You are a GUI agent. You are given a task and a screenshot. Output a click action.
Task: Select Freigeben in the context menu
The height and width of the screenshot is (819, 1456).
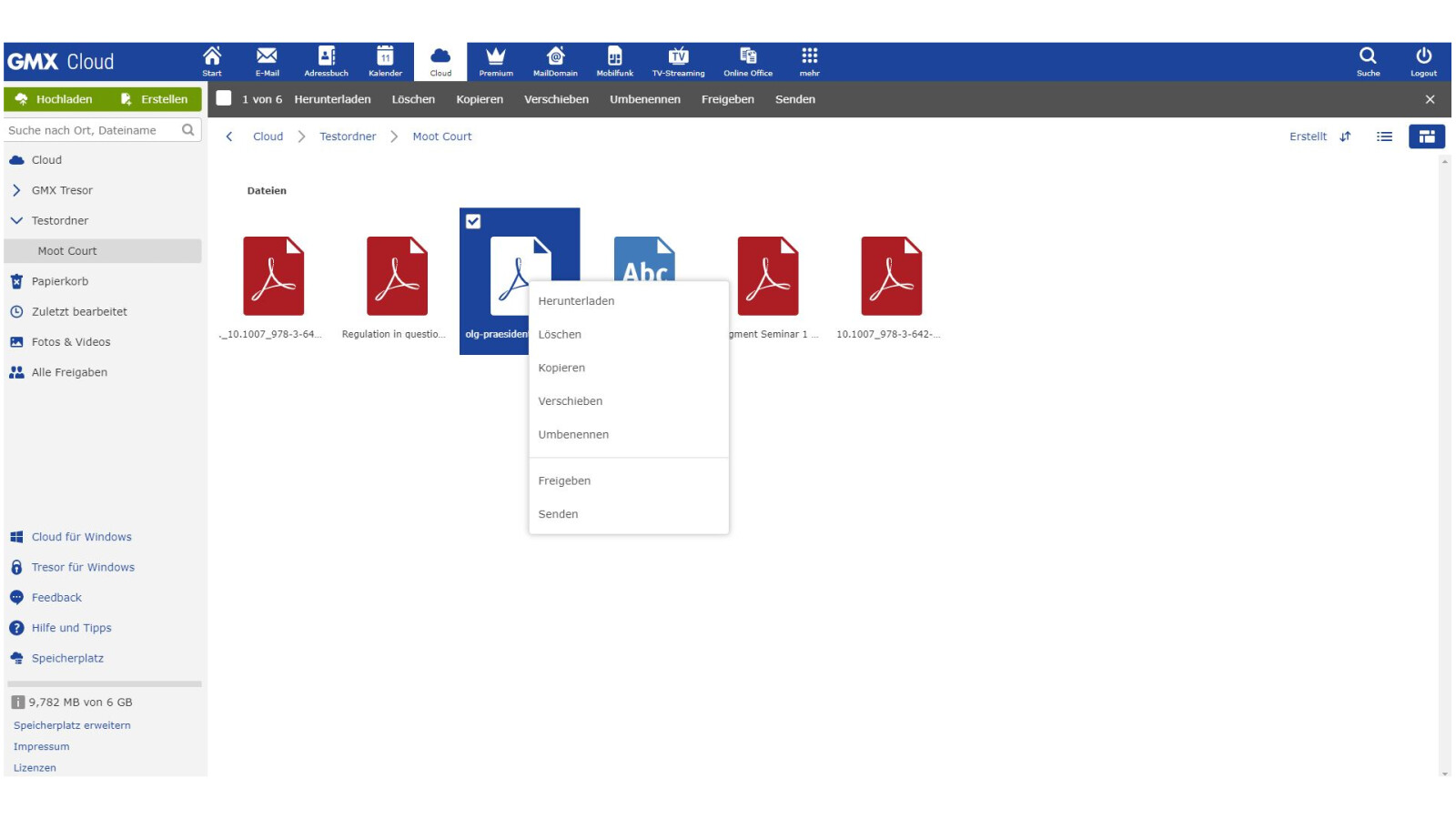pos(564,481)
